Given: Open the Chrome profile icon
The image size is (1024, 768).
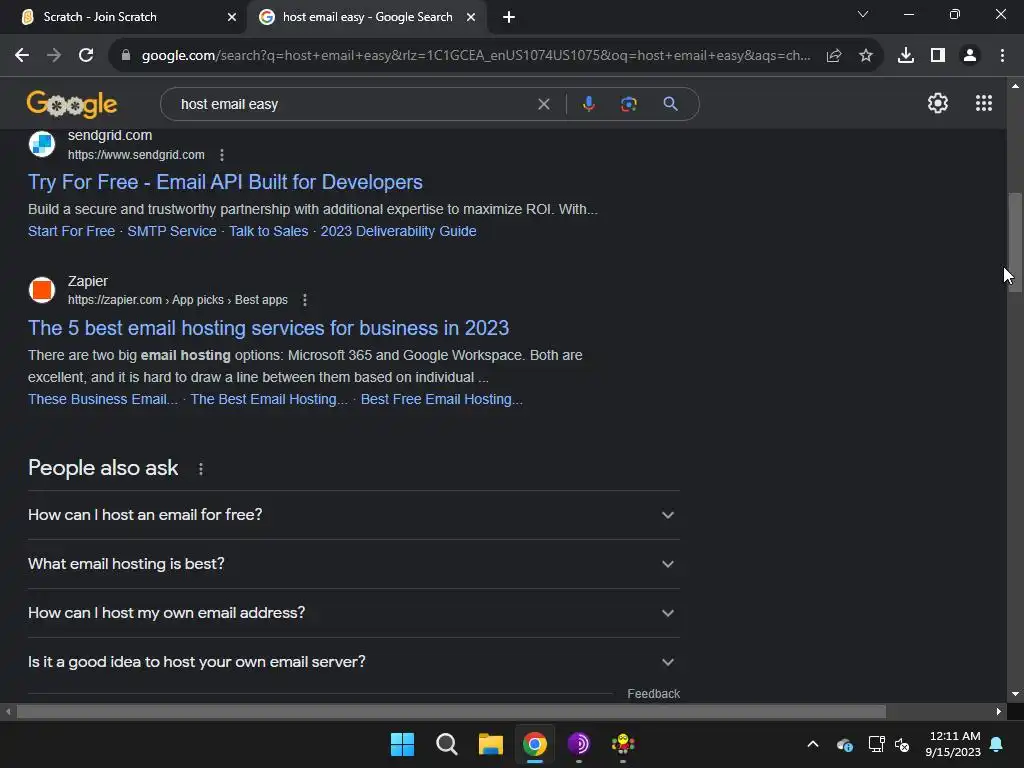Looking at the screenshot, I should (x=970, y=56).
